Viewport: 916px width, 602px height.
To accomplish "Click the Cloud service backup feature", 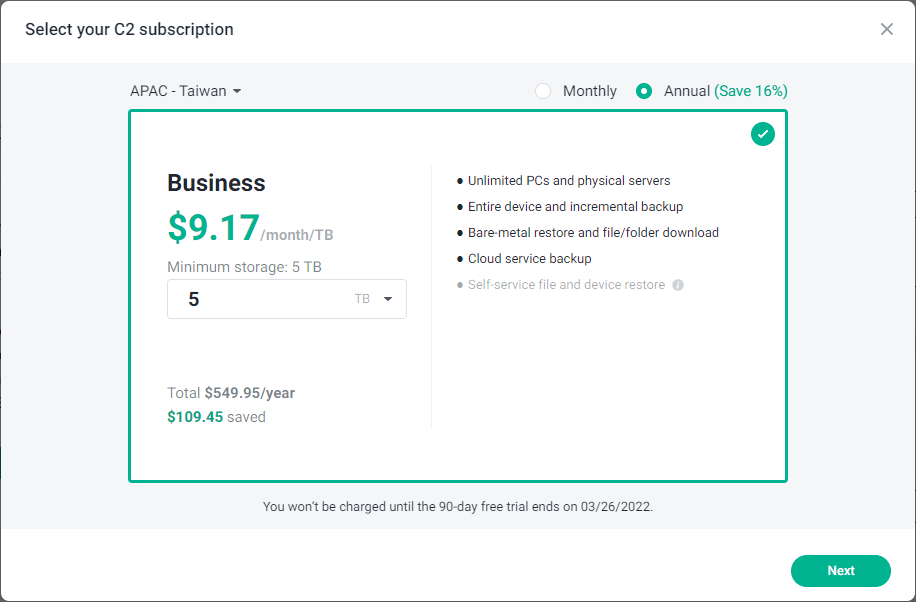I will coord(529,259).
